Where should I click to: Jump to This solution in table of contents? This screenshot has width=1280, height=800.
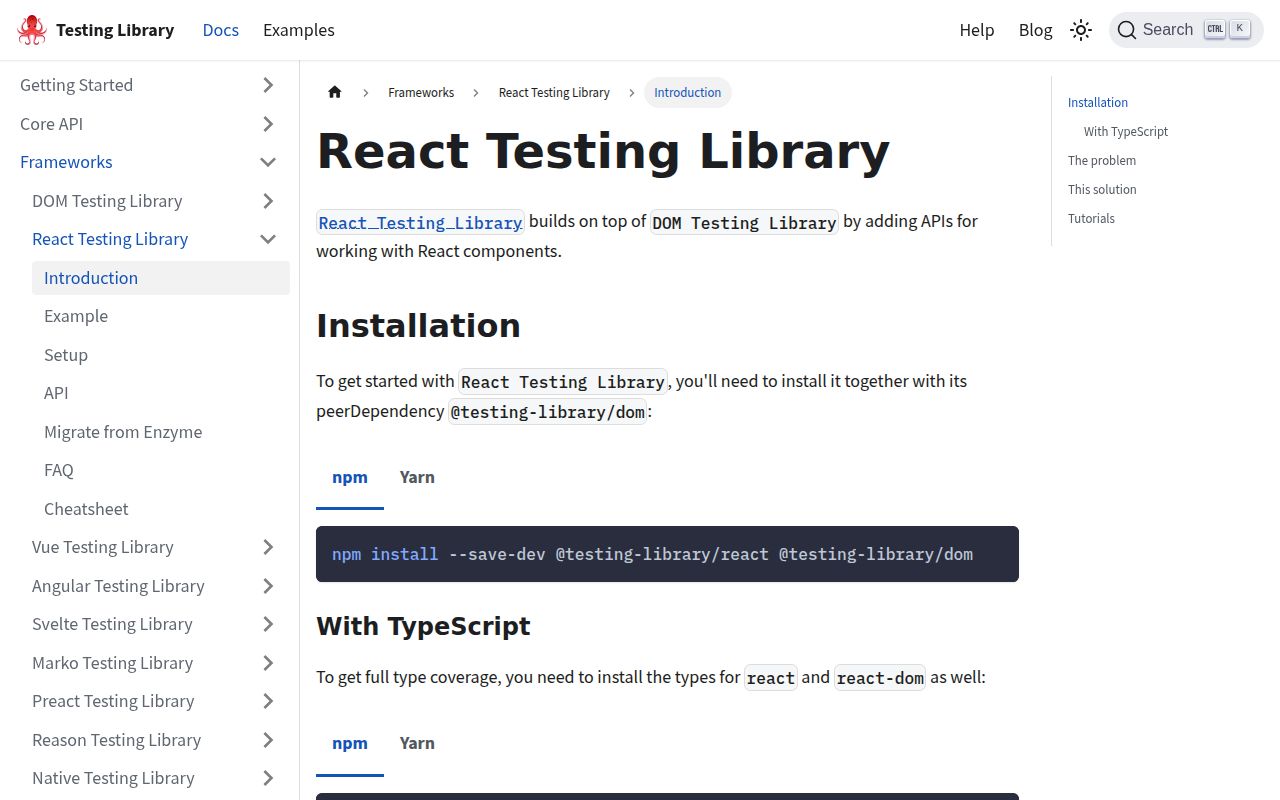1102,189
